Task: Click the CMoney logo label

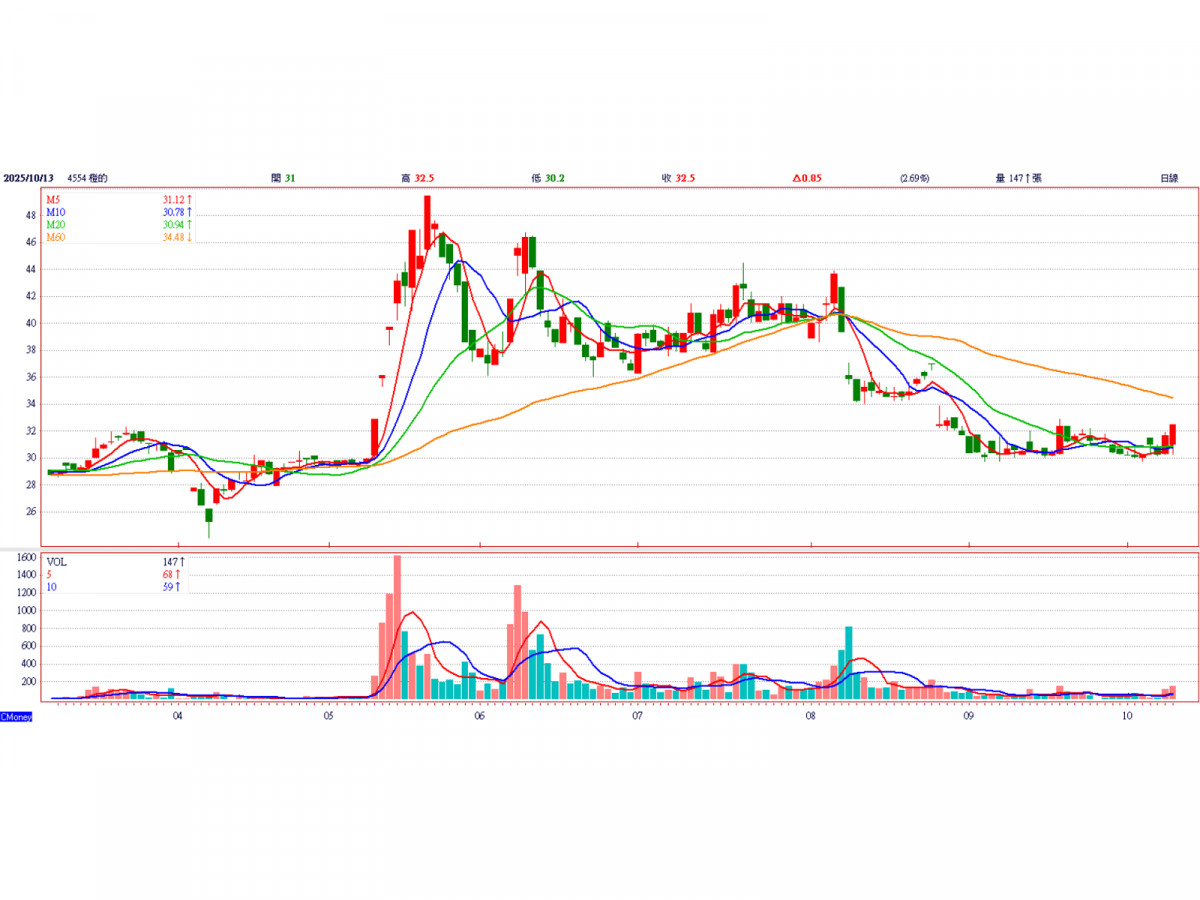Action: tap(16, 717)
